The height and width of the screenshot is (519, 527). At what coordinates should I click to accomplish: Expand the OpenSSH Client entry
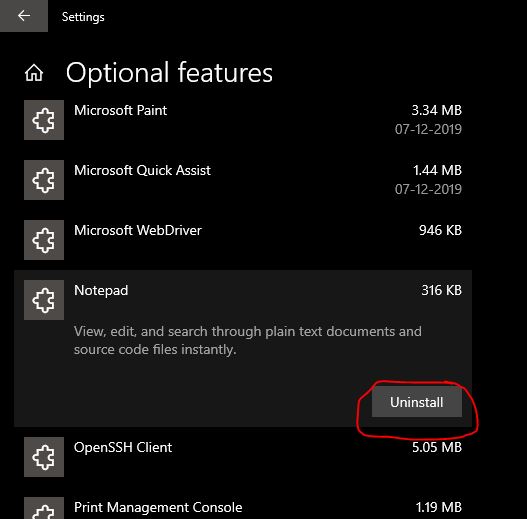coord(243,457)
